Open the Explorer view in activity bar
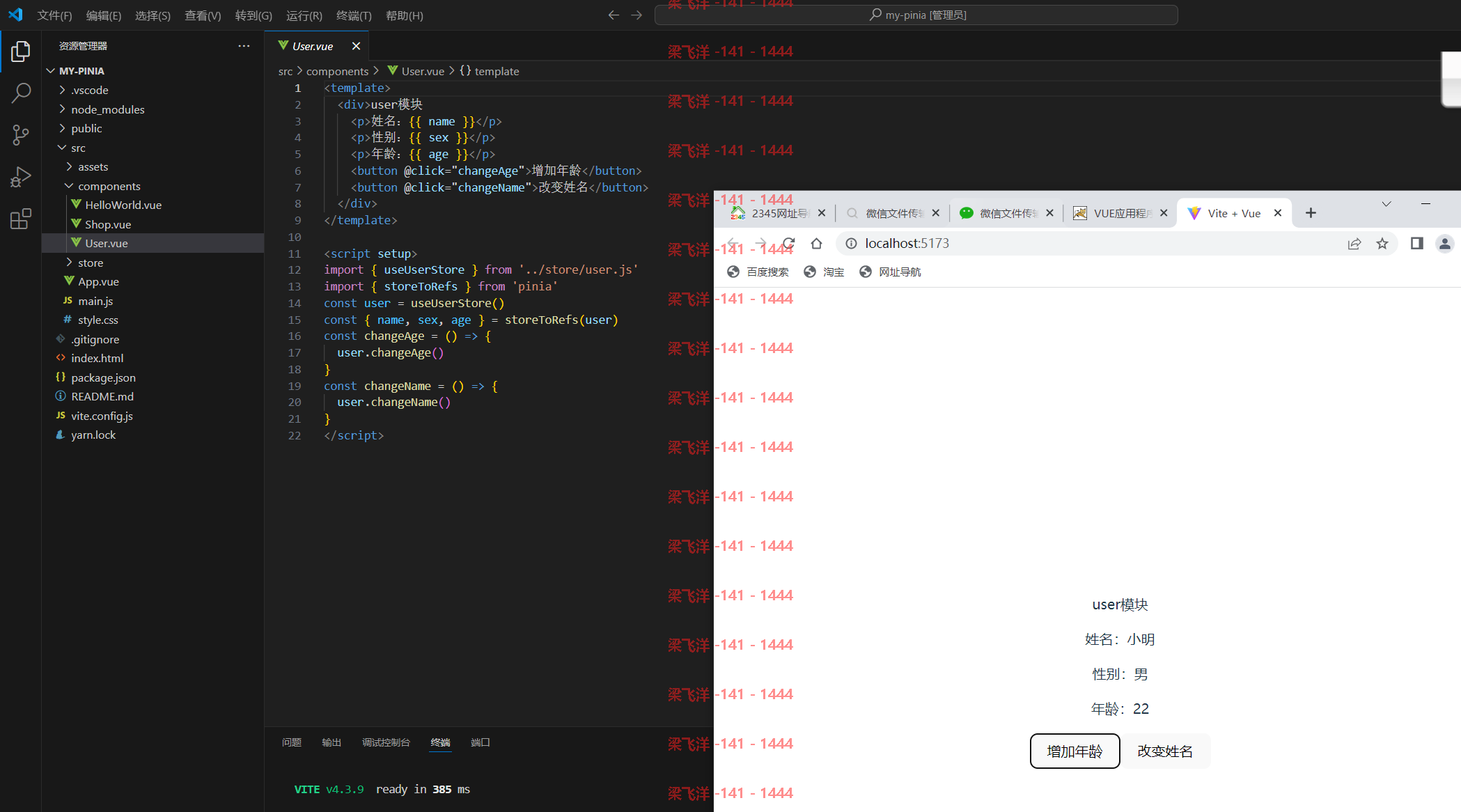 [x=21, y=51]
